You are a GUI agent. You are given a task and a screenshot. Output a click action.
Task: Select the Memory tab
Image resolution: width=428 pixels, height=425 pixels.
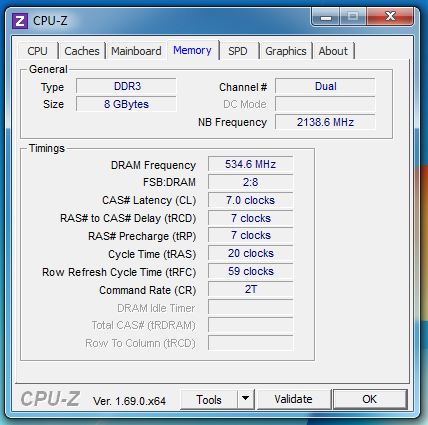pyautogui.click(x=192, y=50)
